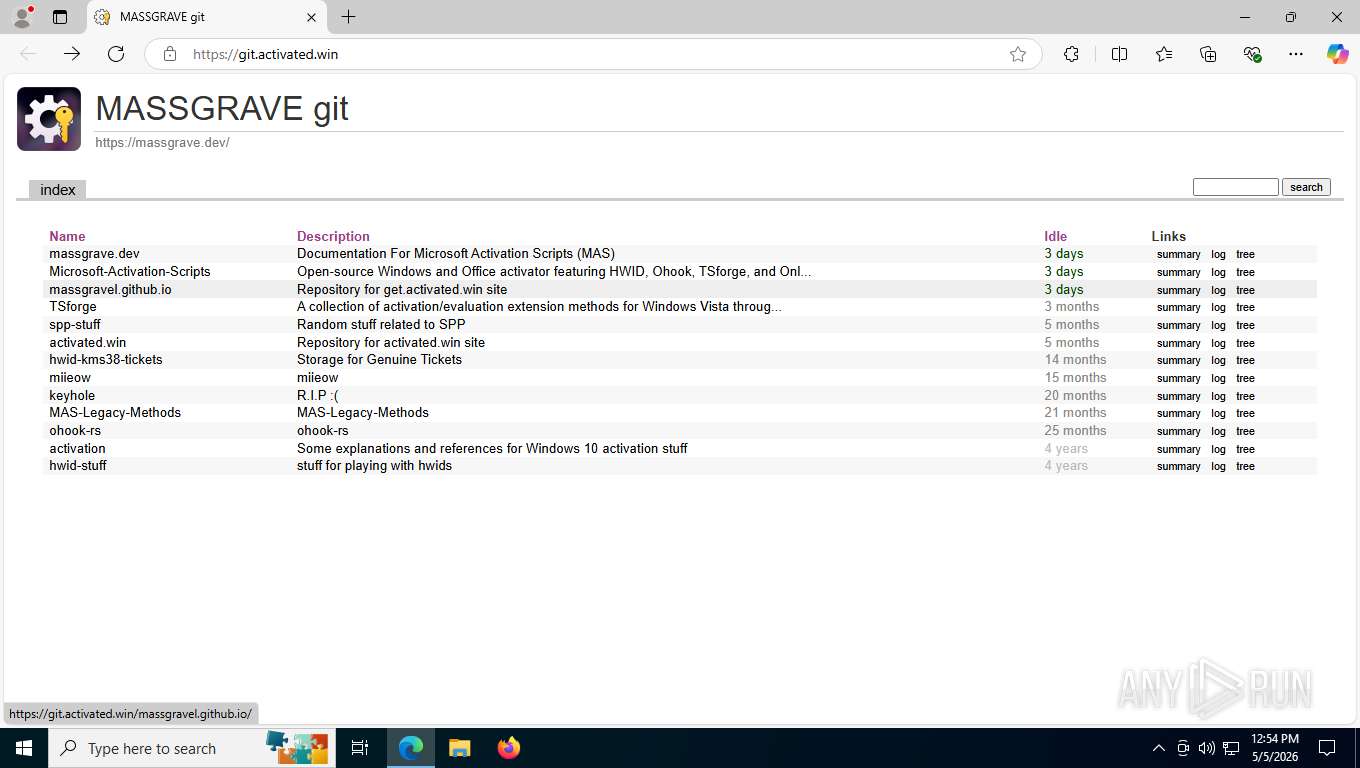Open the Microsoft-Activation-Scripts repository

(130, 272)
